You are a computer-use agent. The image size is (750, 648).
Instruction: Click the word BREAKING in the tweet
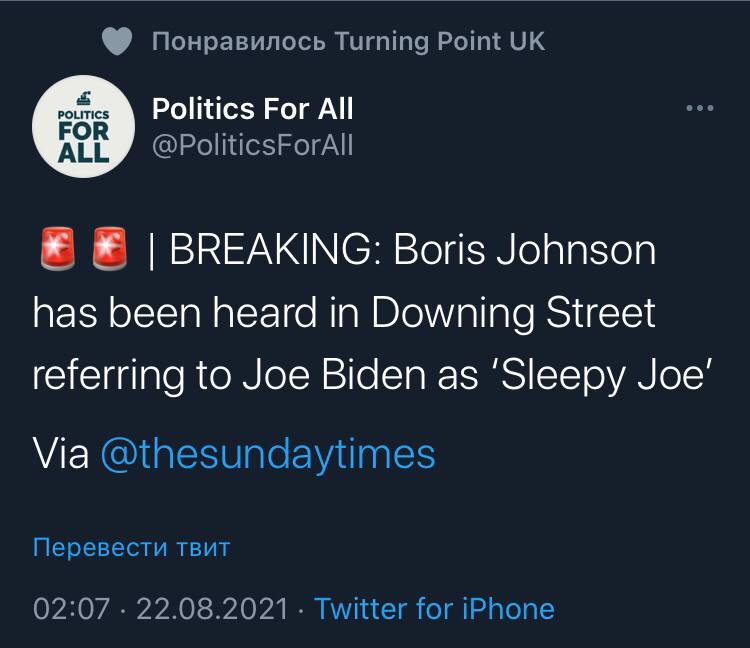coord(273,251)
